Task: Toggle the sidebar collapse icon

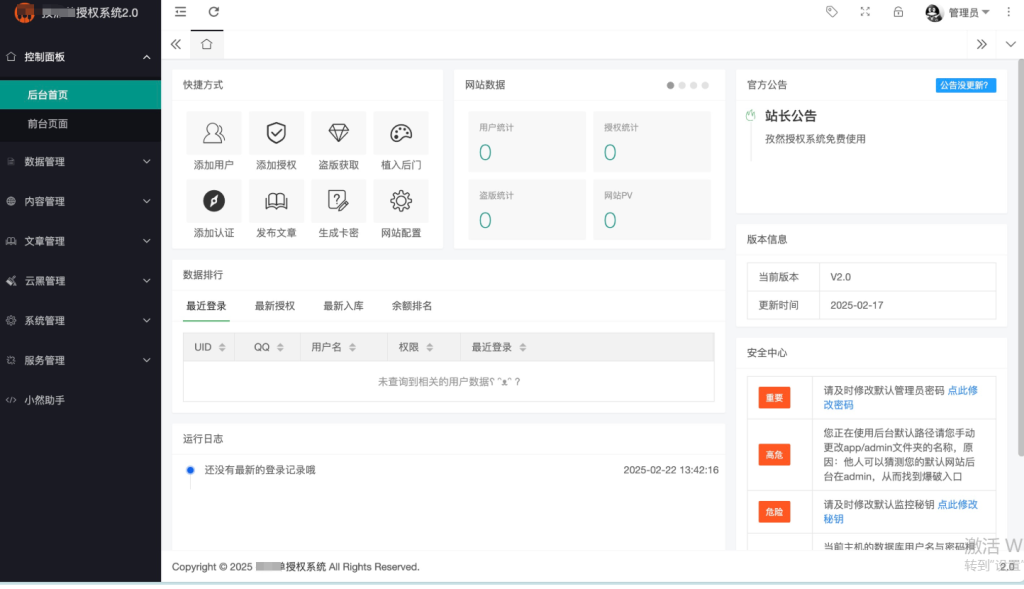Action: (x=180, y=12)
